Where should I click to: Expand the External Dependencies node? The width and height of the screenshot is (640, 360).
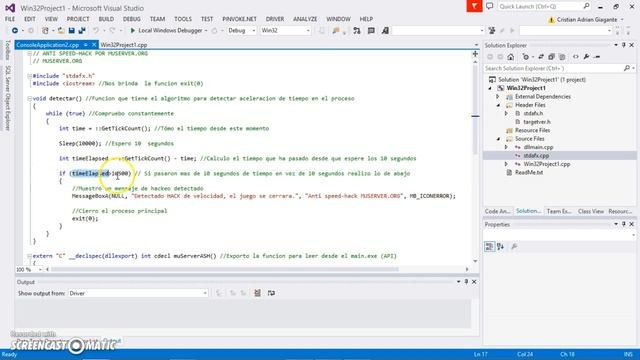(x=498, y=97)
